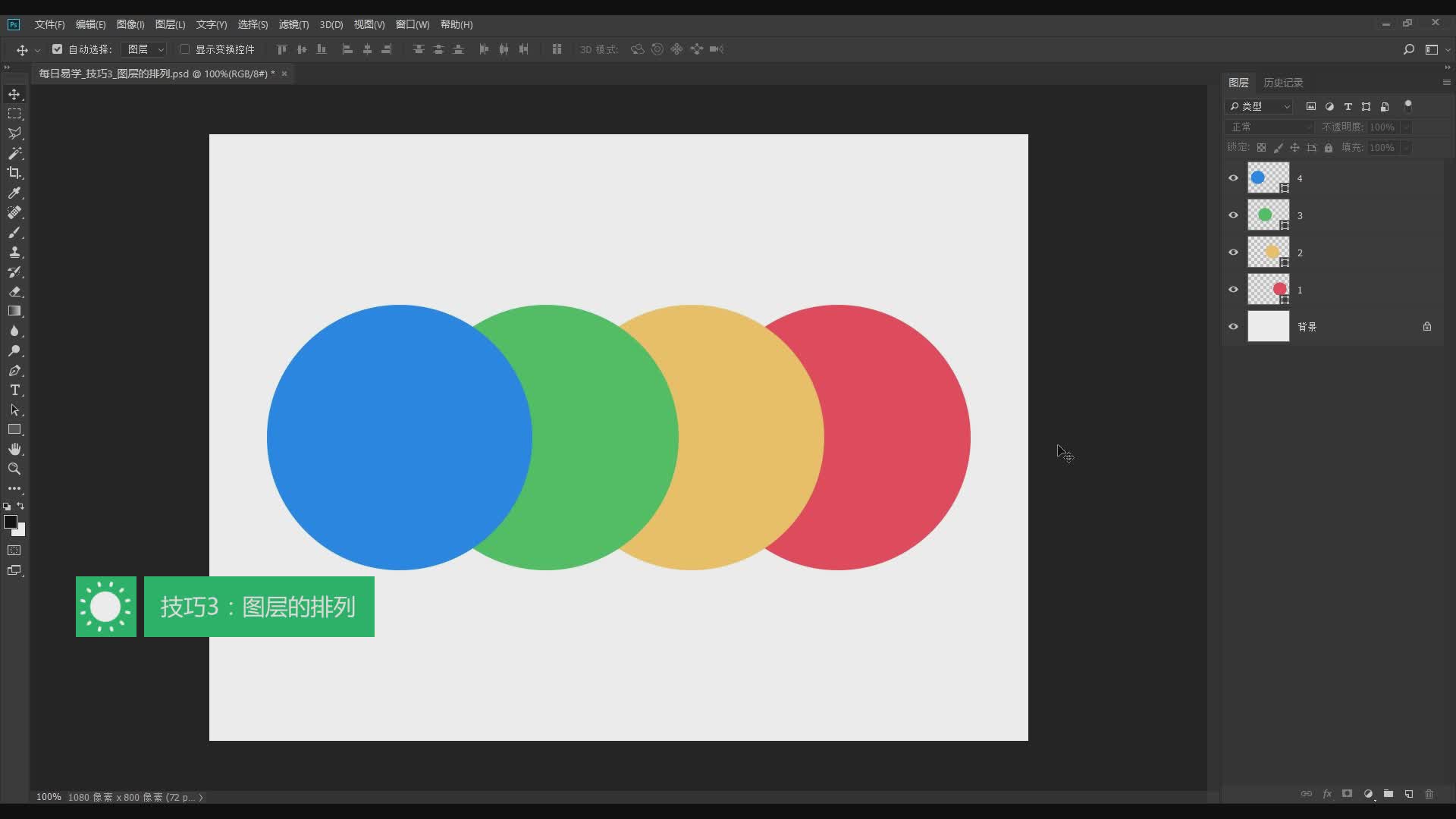This screenshot has width=1456, height=819.
Task: Switch to the 历史记录 tab
Action: (1283, 83)
